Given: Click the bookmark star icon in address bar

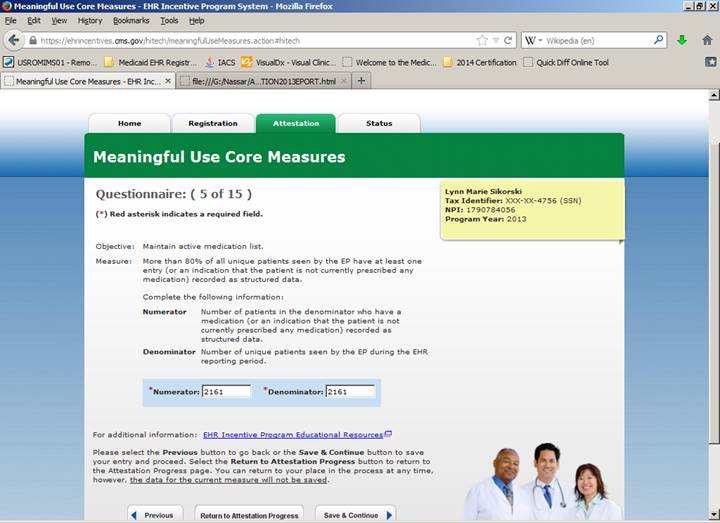Looking at the screenshot, I should (x=482, y=41).
